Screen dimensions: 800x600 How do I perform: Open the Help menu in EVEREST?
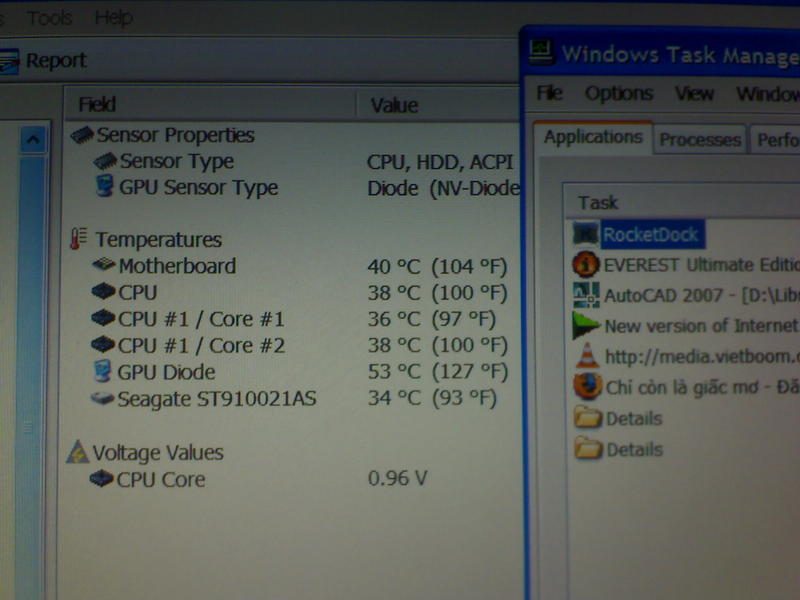point(113,18)
